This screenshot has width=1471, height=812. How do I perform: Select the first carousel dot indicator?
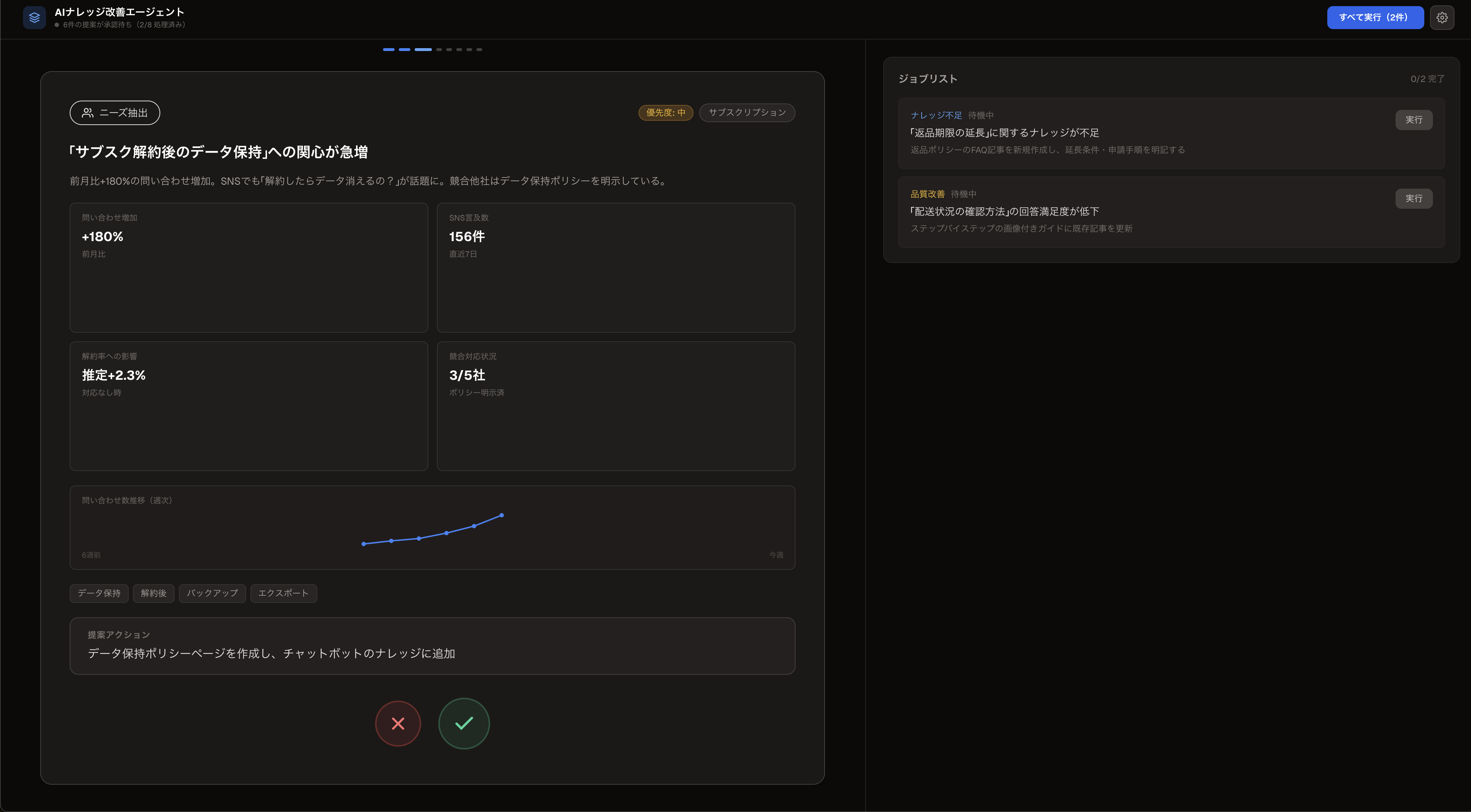point(389,49)
